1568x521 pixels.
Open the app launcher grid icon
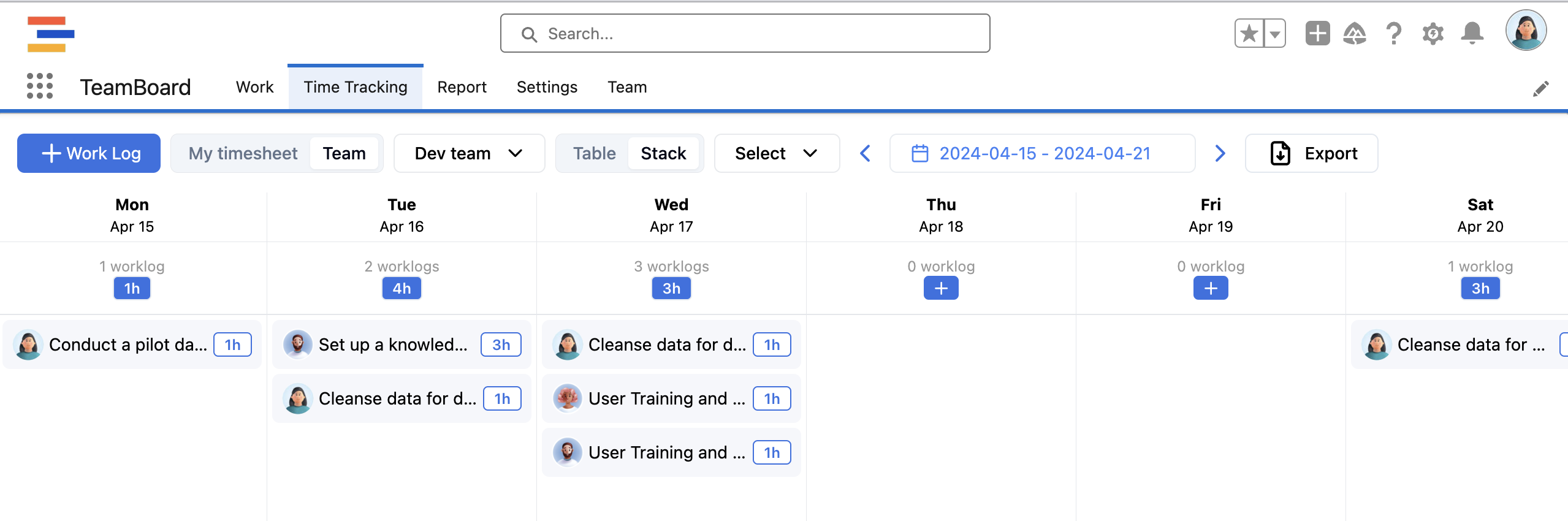pos(40,86)
